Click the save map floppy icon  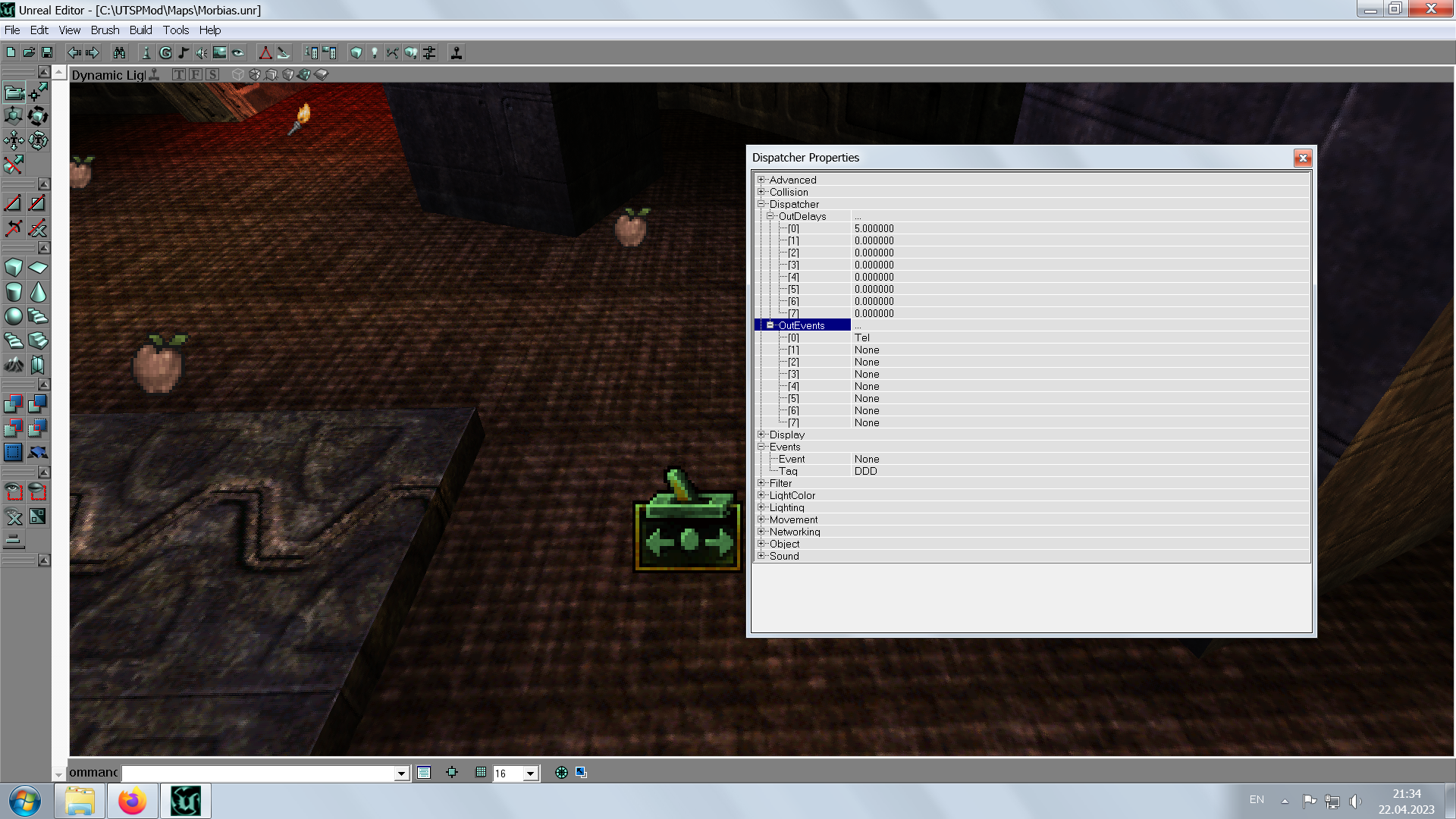[47, 53]
